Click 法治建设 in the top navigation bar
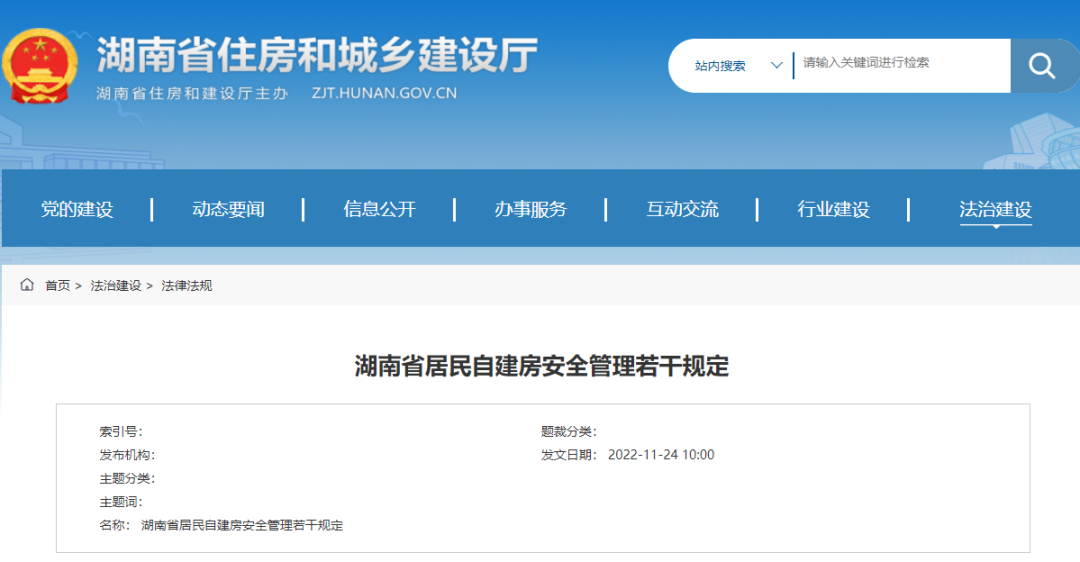The image size is (1080, 562). coord(995,209)
